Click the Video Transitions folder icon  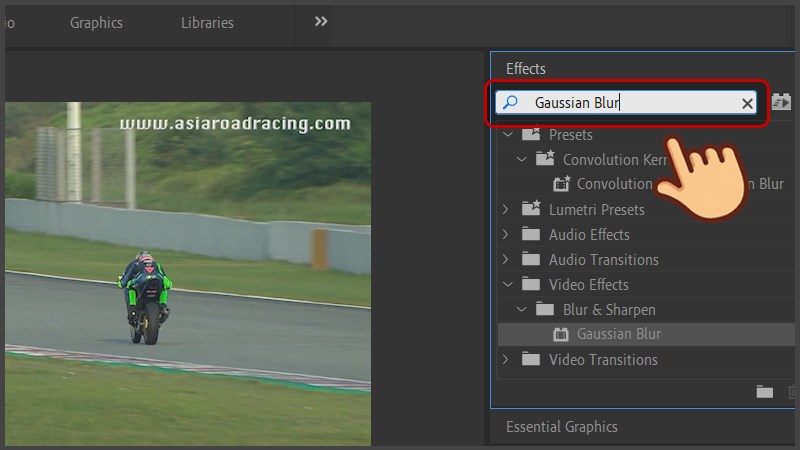[531, 359]
